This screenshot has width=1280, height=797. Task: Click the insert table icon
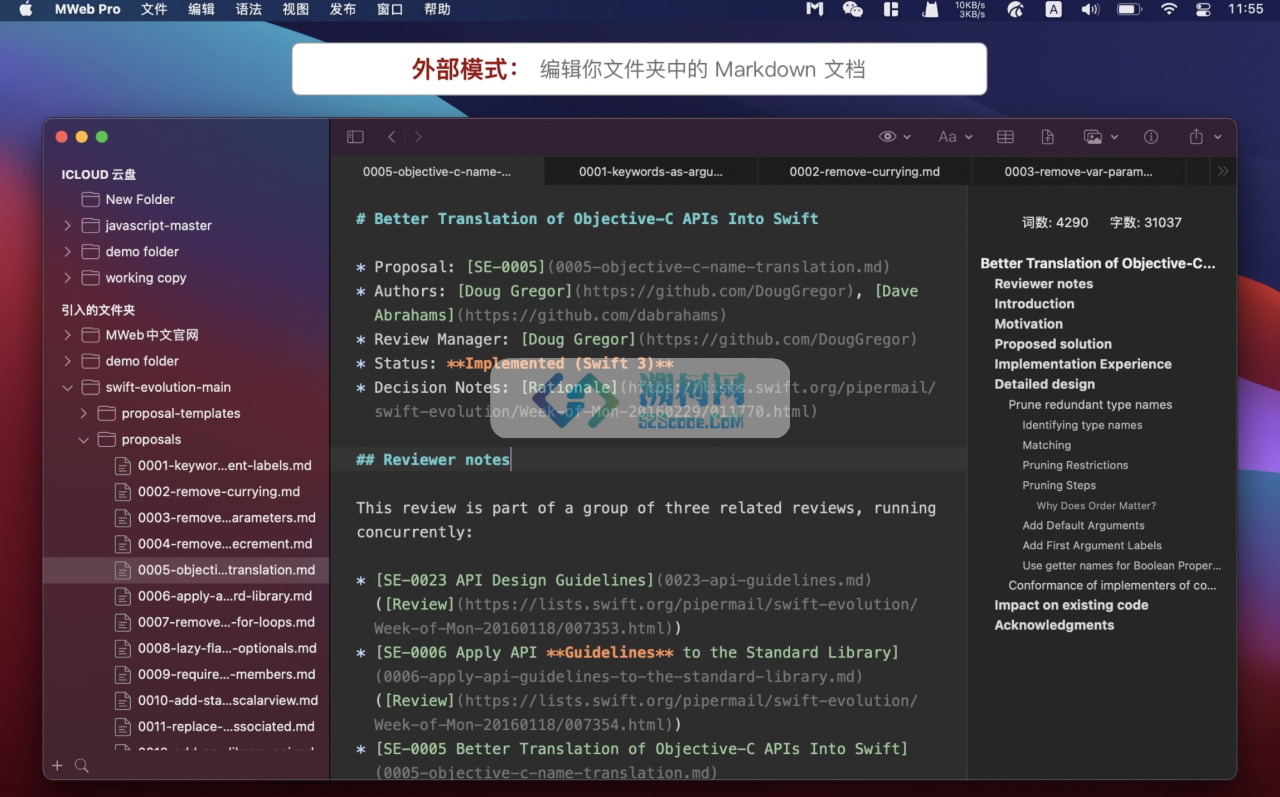pos(1006,137)
